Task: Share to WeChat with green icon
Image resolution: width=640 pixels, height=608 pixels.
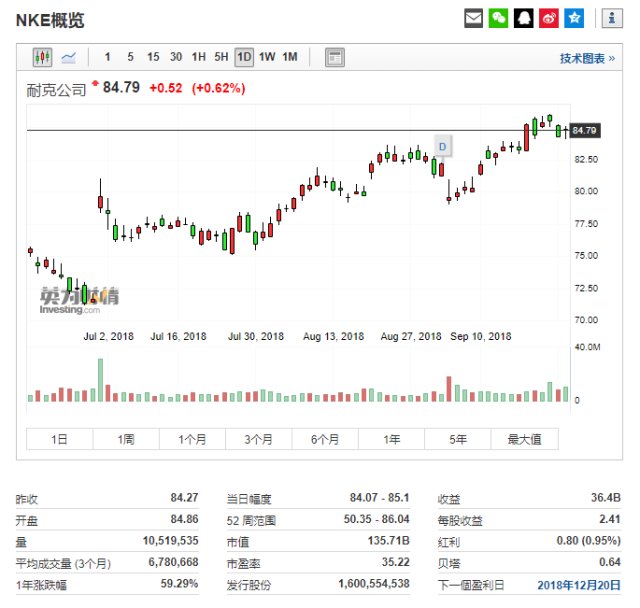Action: (498, 18)
